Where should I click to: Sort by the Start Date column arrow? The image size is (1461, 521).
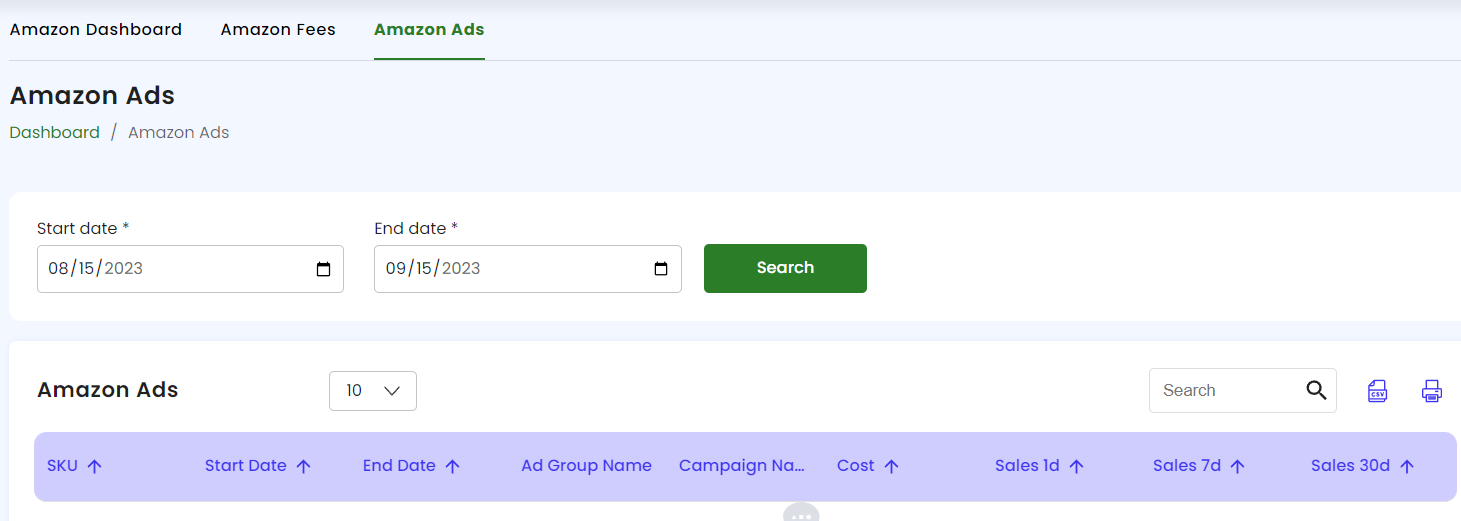pyautogui.click(x=304, y=466)
